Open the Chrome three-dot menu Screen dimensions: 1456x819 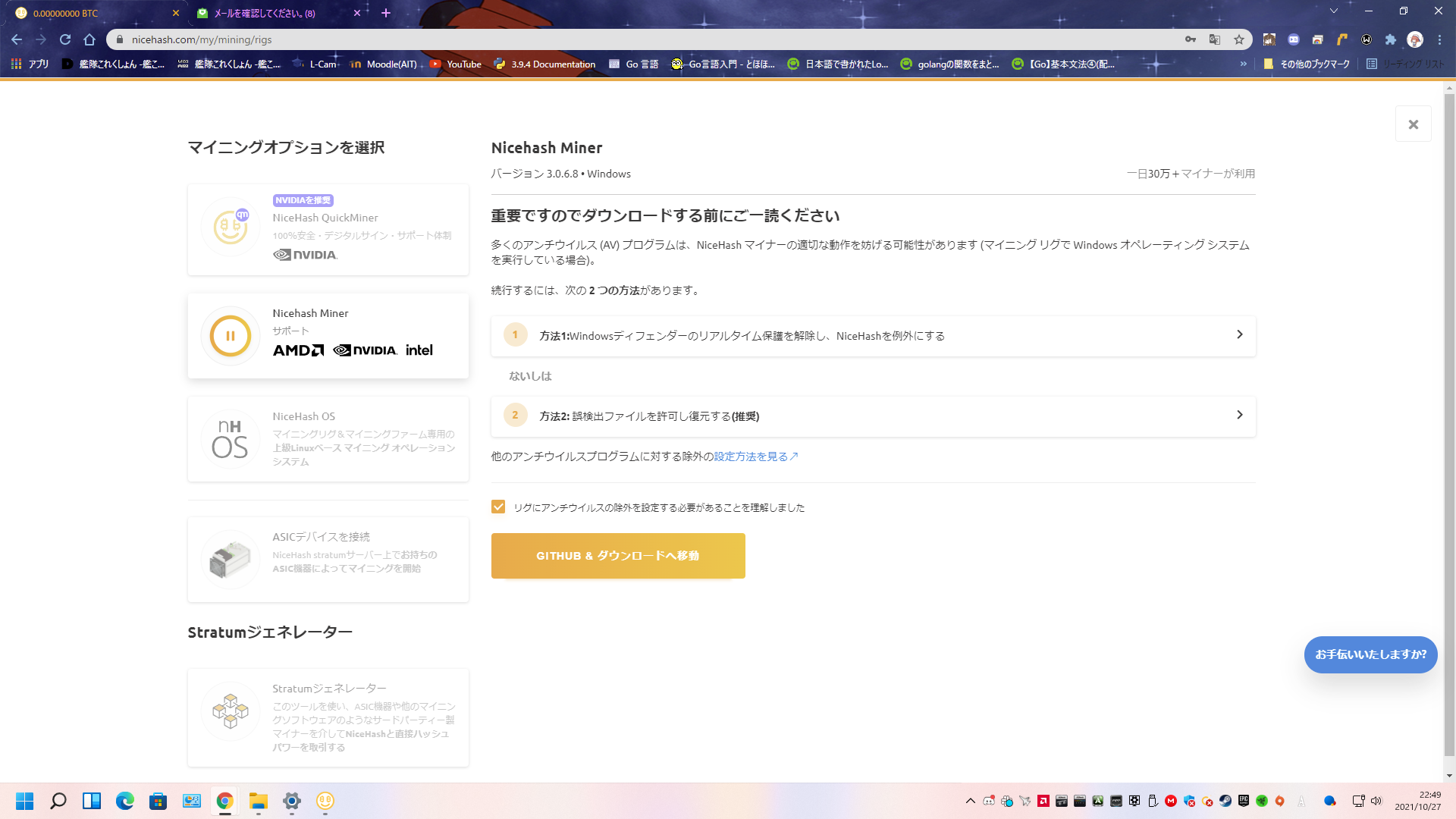click(1439, 39)
